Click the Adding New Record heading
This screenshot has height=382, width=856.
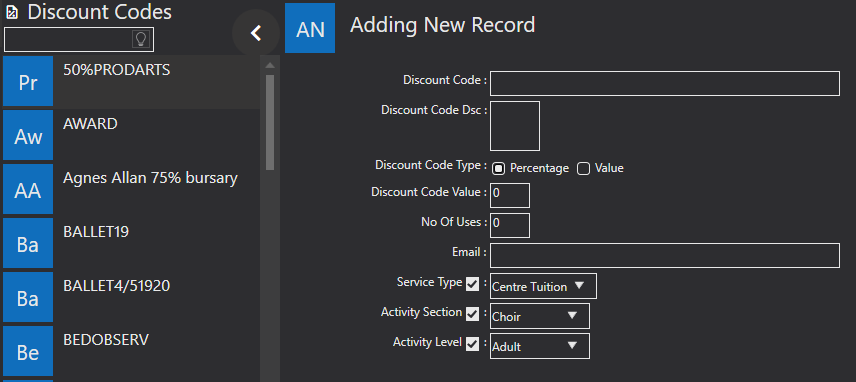pos(442,25)
